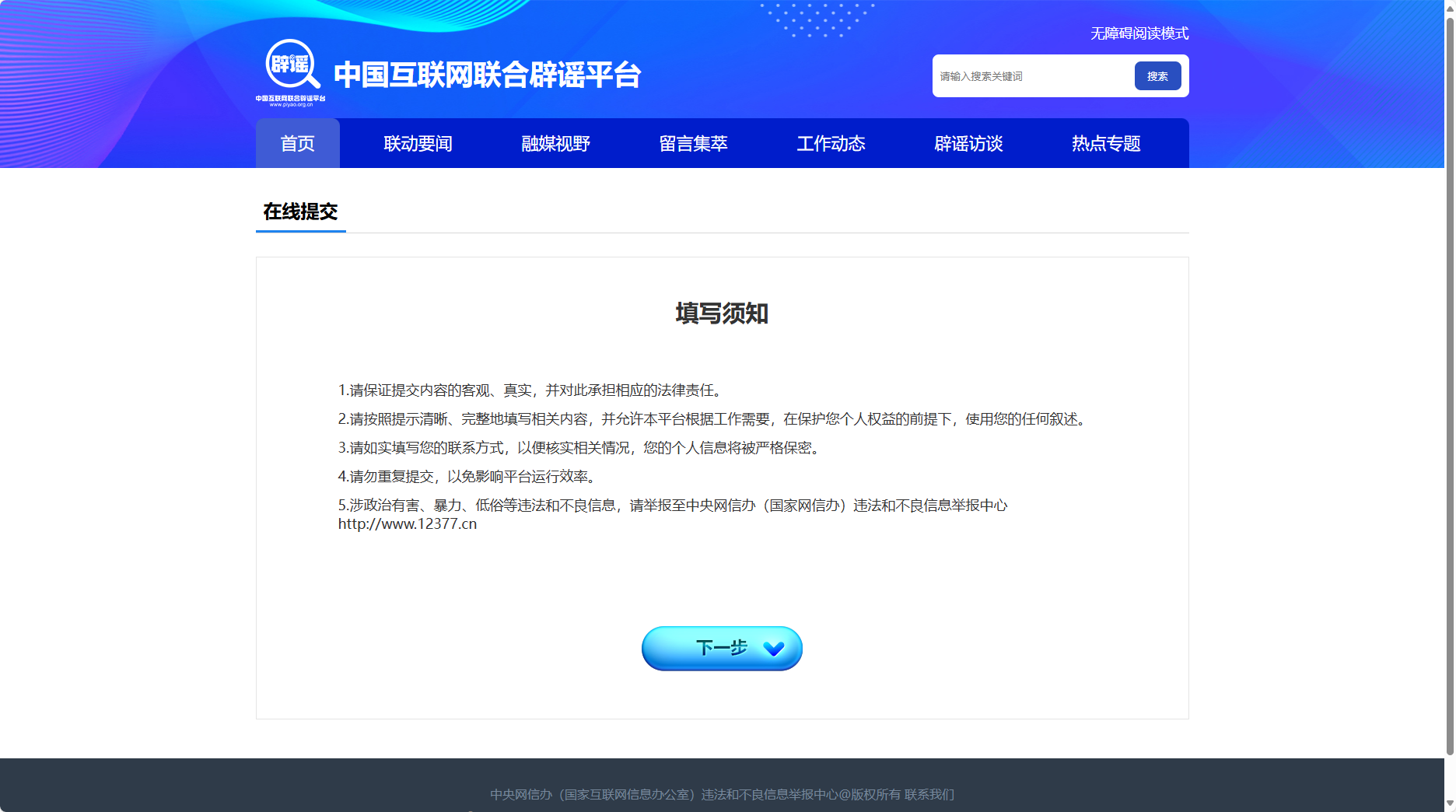Open the http://www.12377.cn report link

[407, 523]
